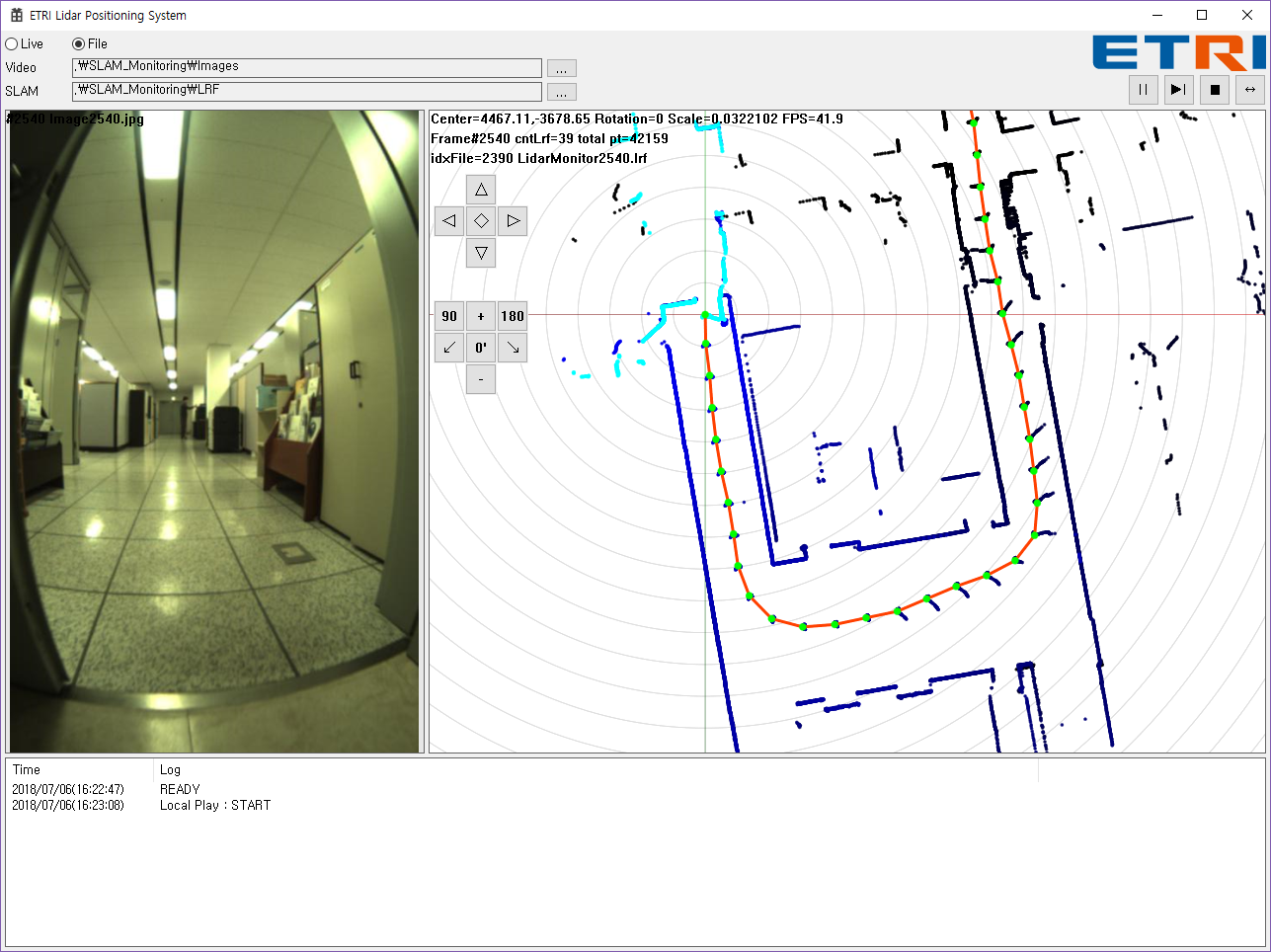
Task: Set rotation to 180 degrees
Action: tap(513, 316)
